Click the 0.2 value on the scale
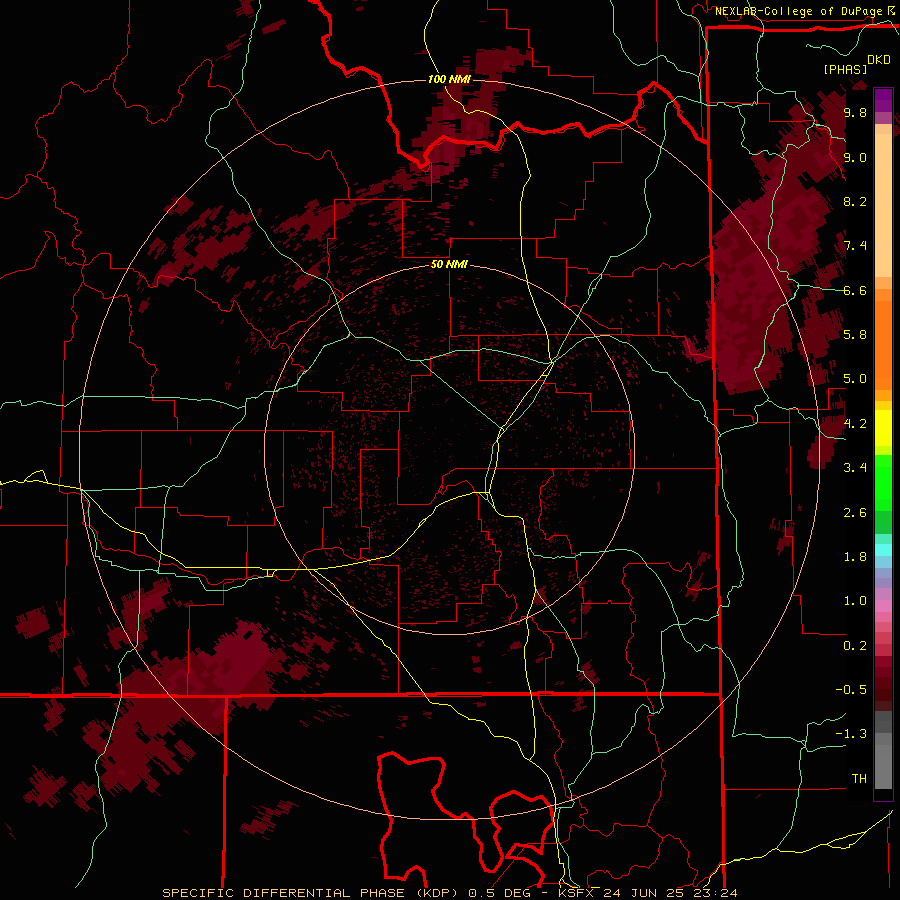This screenshot has width=900, height=900. coord(855,646)
